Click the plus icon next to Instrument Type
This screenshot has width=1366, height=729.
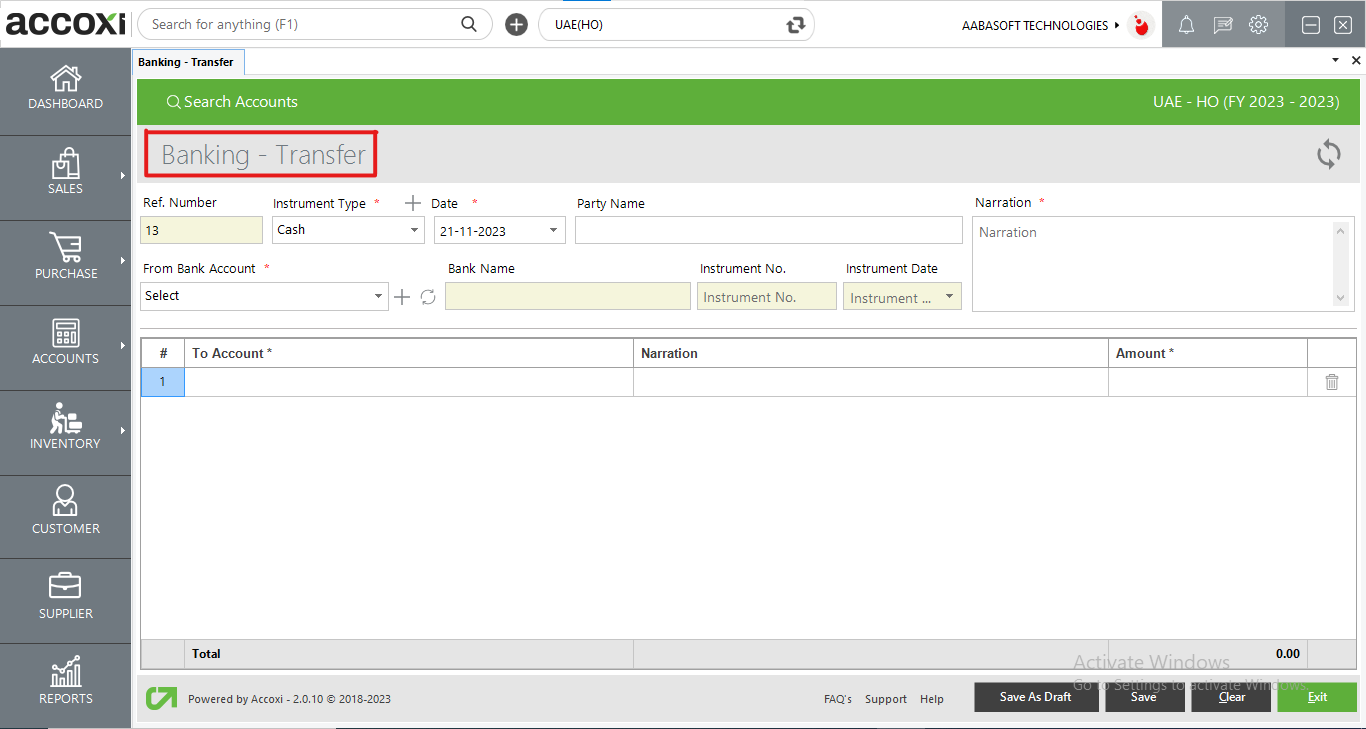tap(412, 202)
